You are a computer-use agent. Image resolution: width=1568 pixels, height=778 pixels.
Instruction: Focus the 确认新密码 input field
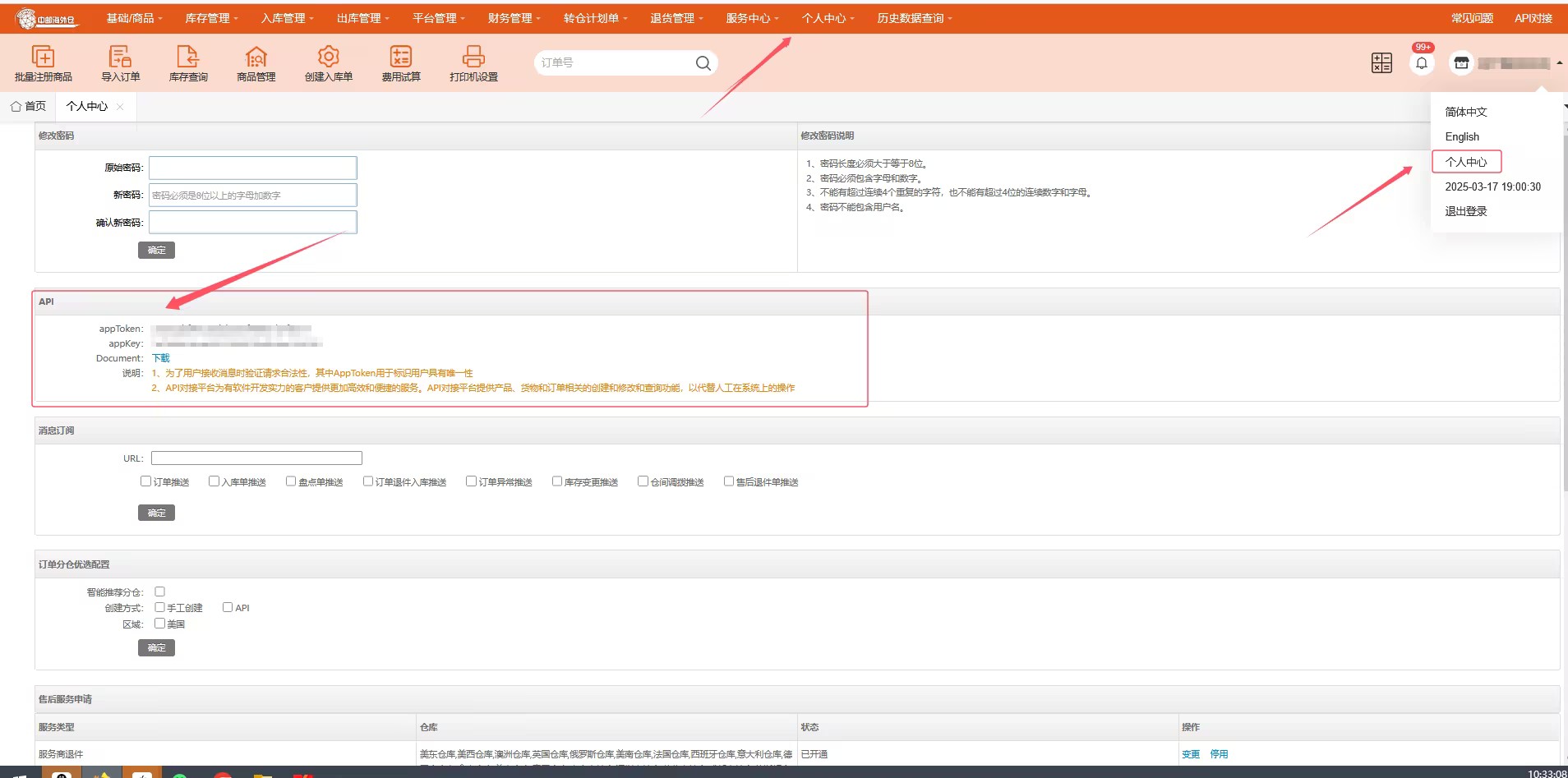(253, 222)
